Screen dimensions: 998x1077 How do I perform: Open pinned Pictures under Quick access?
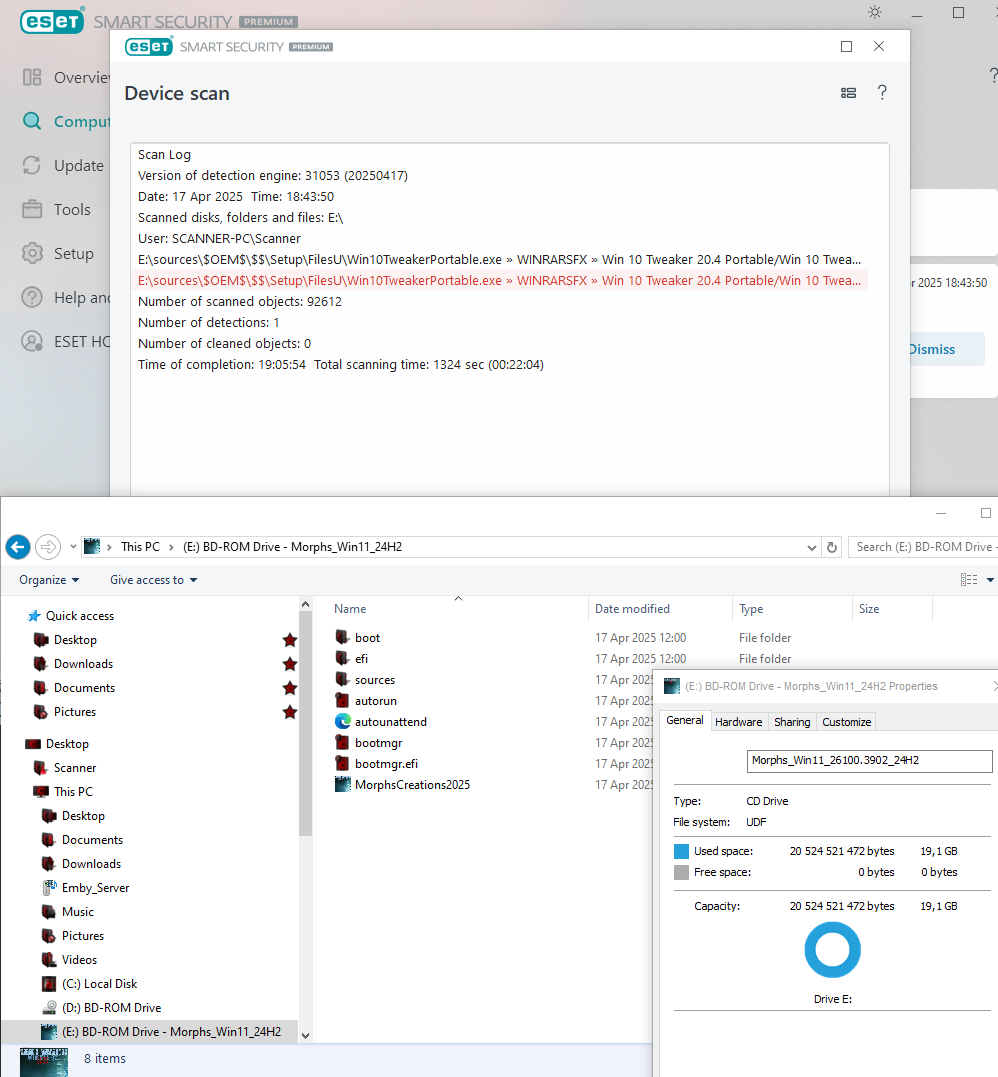pos(75,712)
